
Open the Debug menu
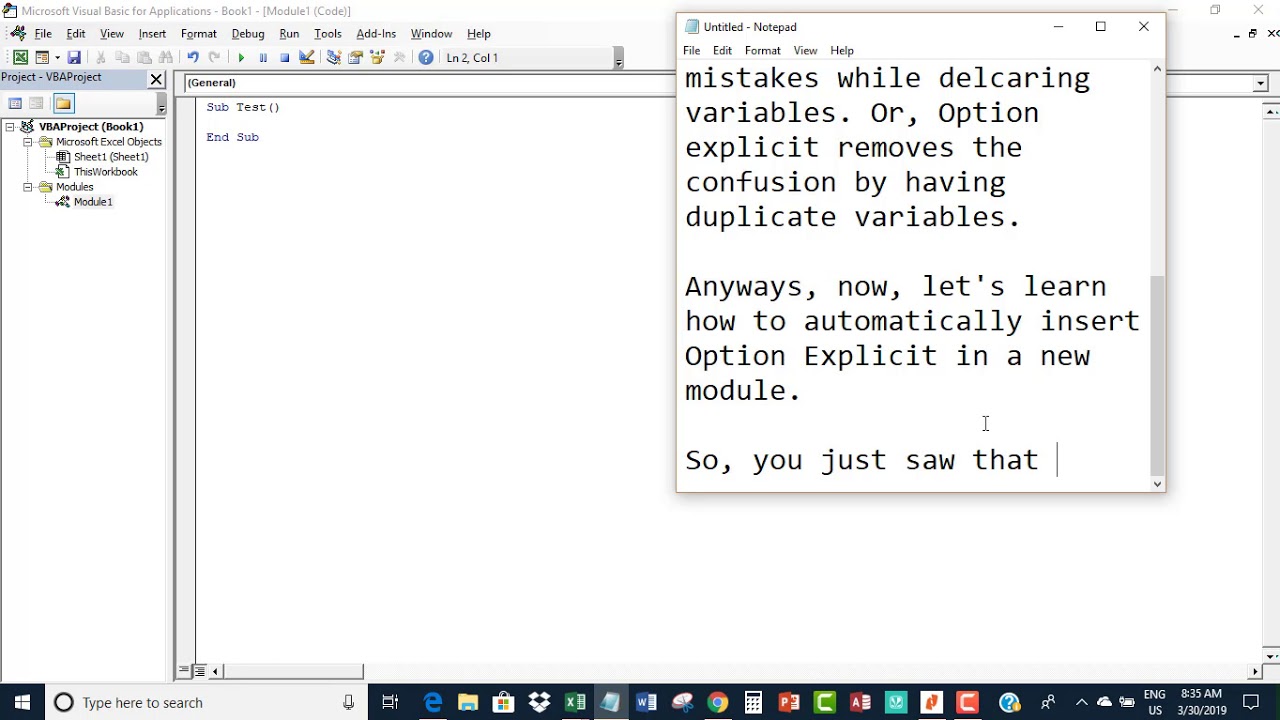pyautogui.click(x=248, y=34)
